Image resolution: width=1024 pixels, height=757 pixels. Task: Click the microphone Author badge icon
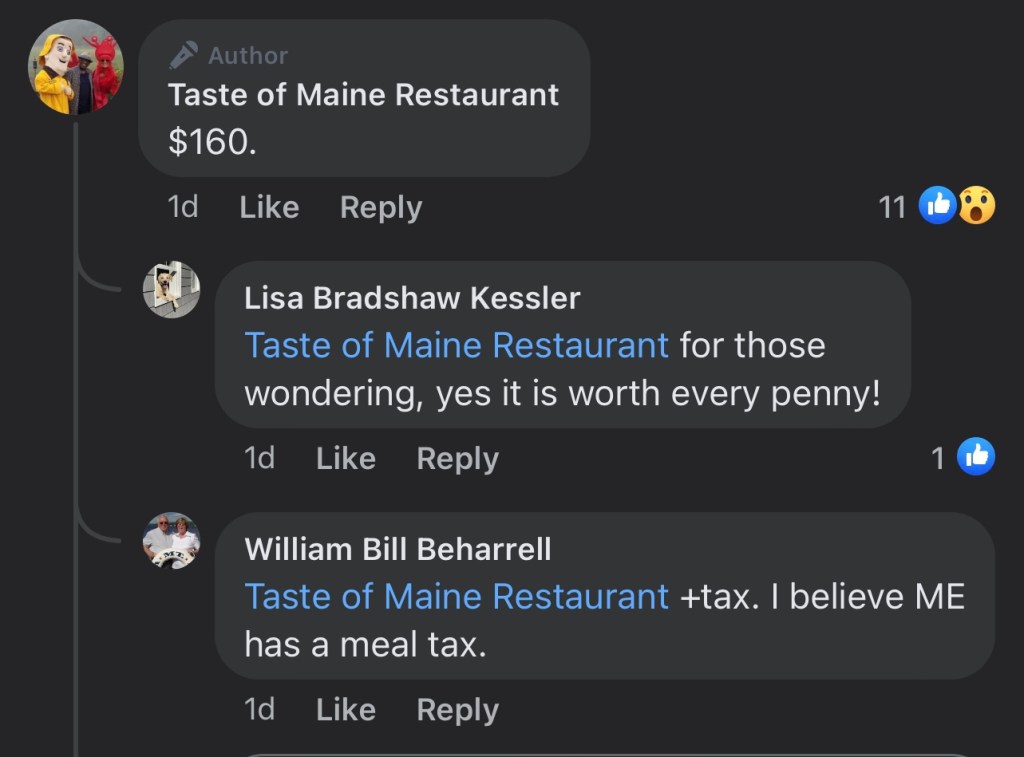click(x=183, y=55)
